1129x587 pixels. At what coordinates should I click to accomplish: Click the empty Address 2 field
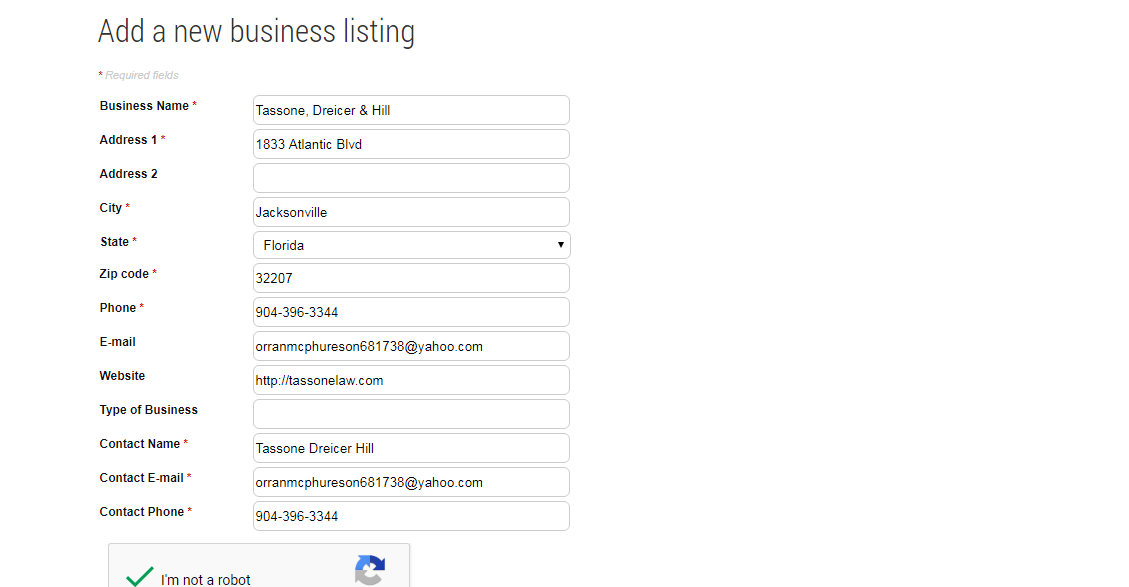(x=411, y=178)
